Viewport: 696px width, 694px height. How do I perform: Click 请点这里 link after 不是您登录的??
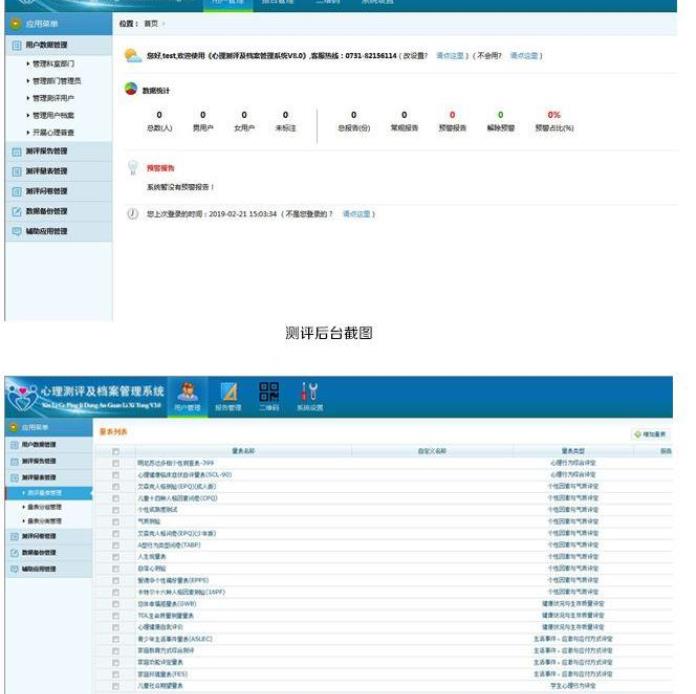[x=357, y=214]
